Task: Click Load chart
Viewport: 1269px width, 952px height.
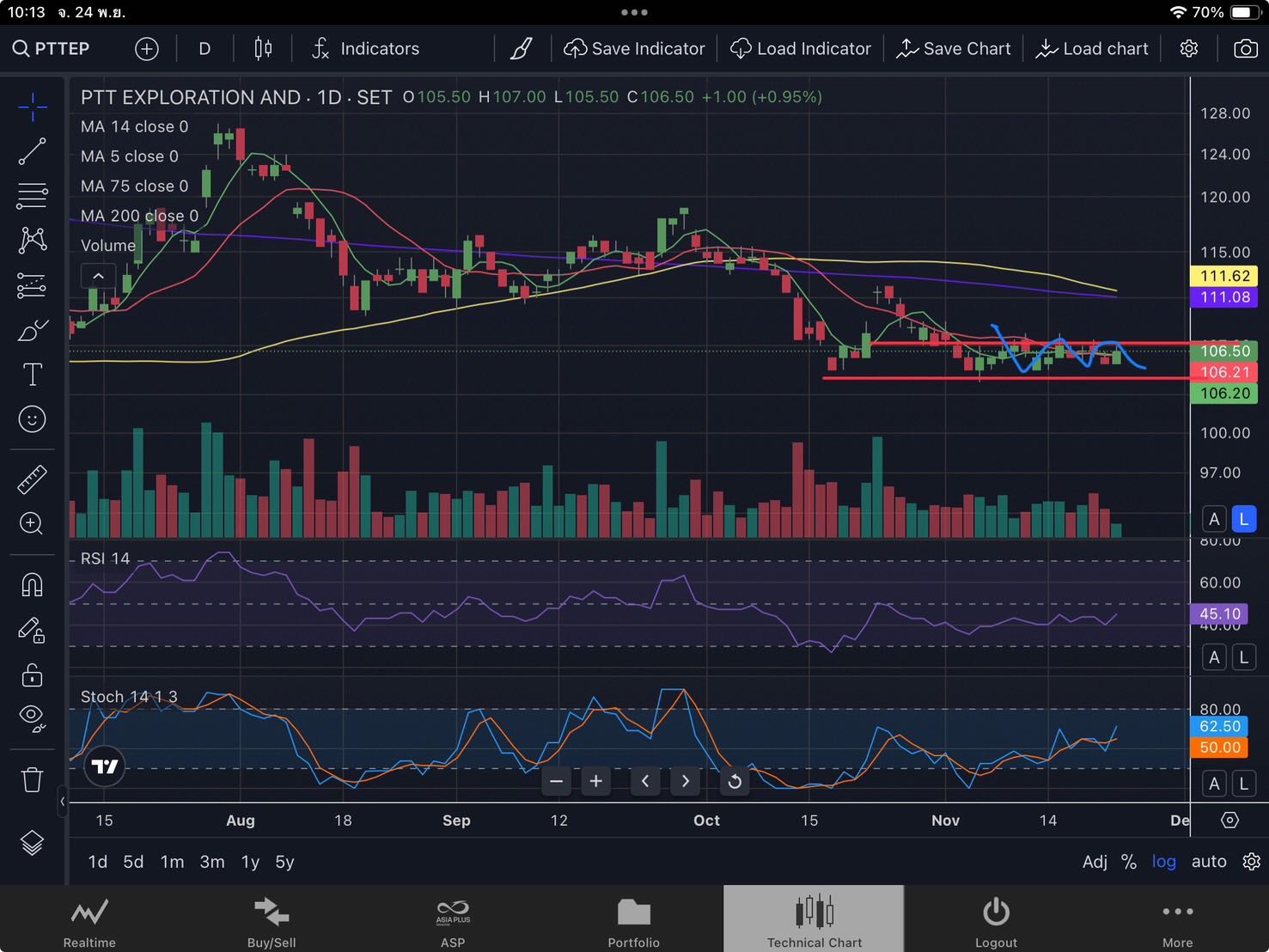Action: click(x=1092, y=49)
